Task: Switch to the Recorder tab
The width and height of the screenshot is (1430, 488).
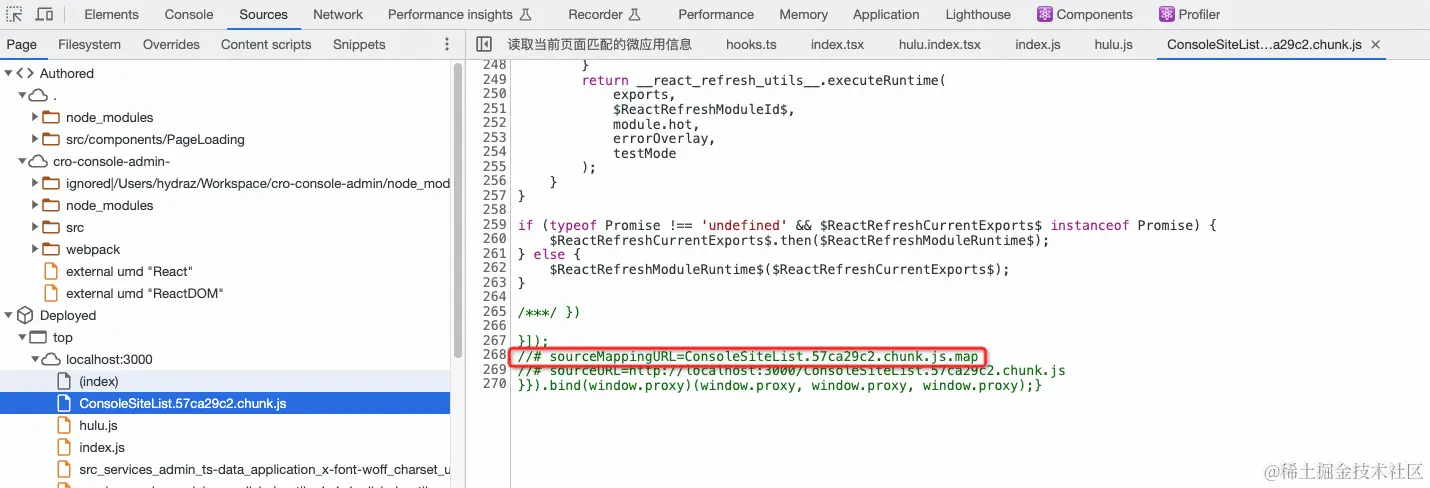Action: [x=604, y=14]
